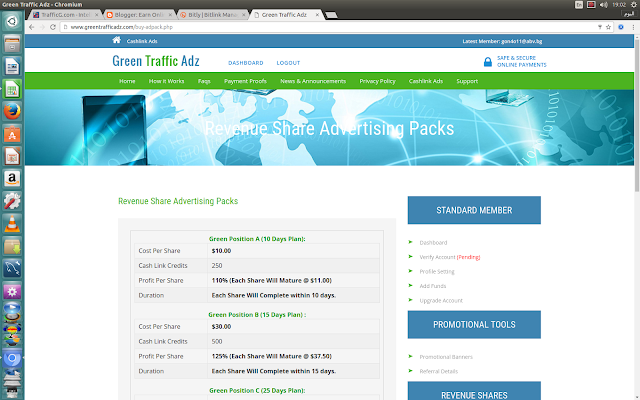
Task: Open the Home menu item
Action: tap(127, 81)
